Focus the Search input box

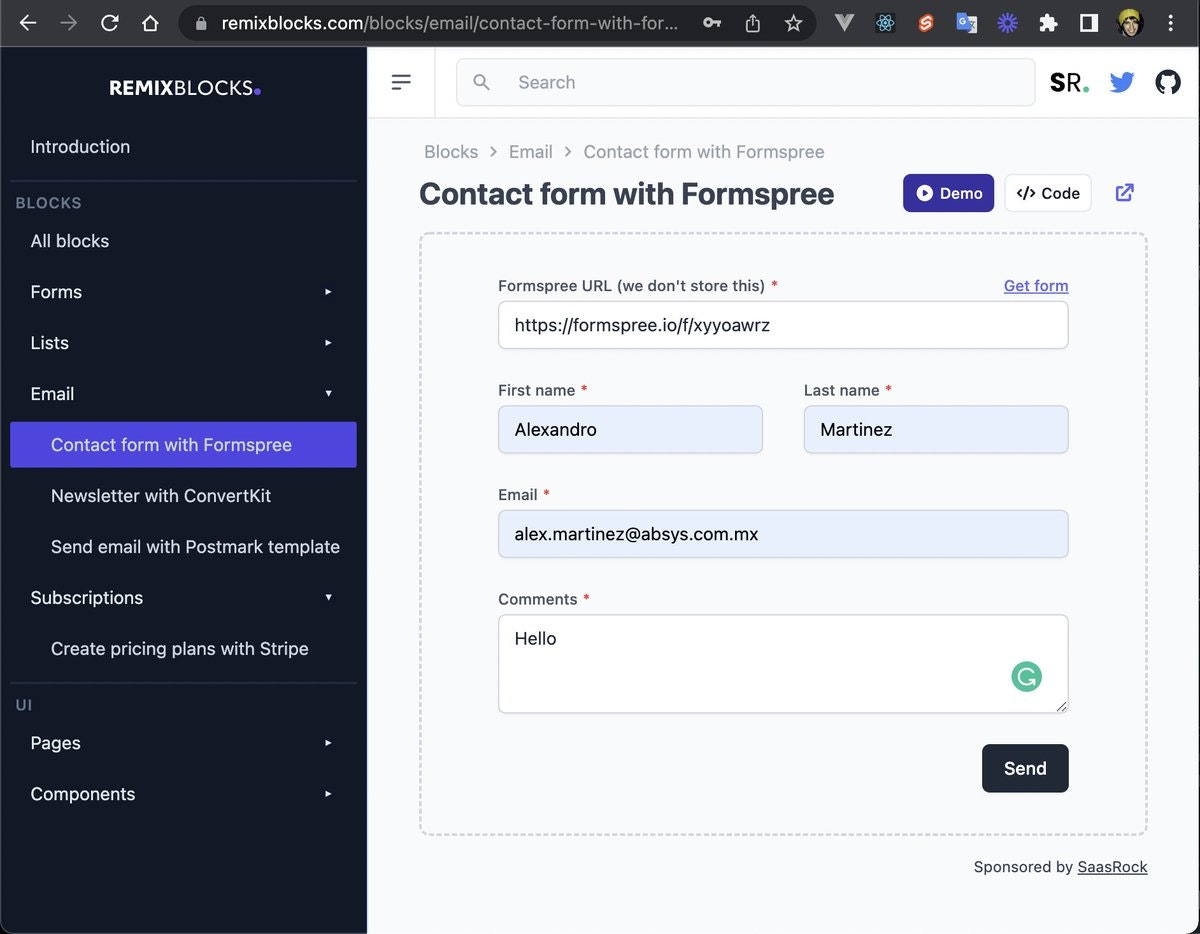[x=745, y=82]
